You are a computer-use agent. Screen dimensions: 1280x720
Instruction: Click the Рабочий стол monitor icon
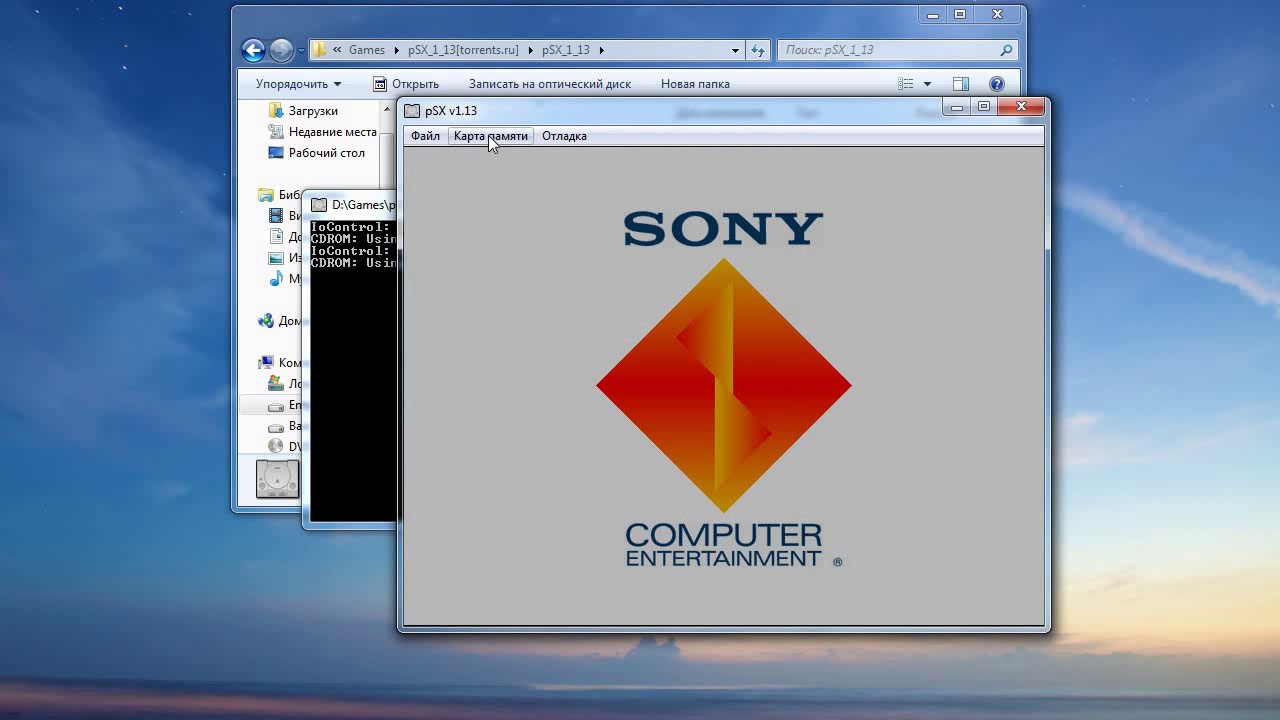(277, 153)
